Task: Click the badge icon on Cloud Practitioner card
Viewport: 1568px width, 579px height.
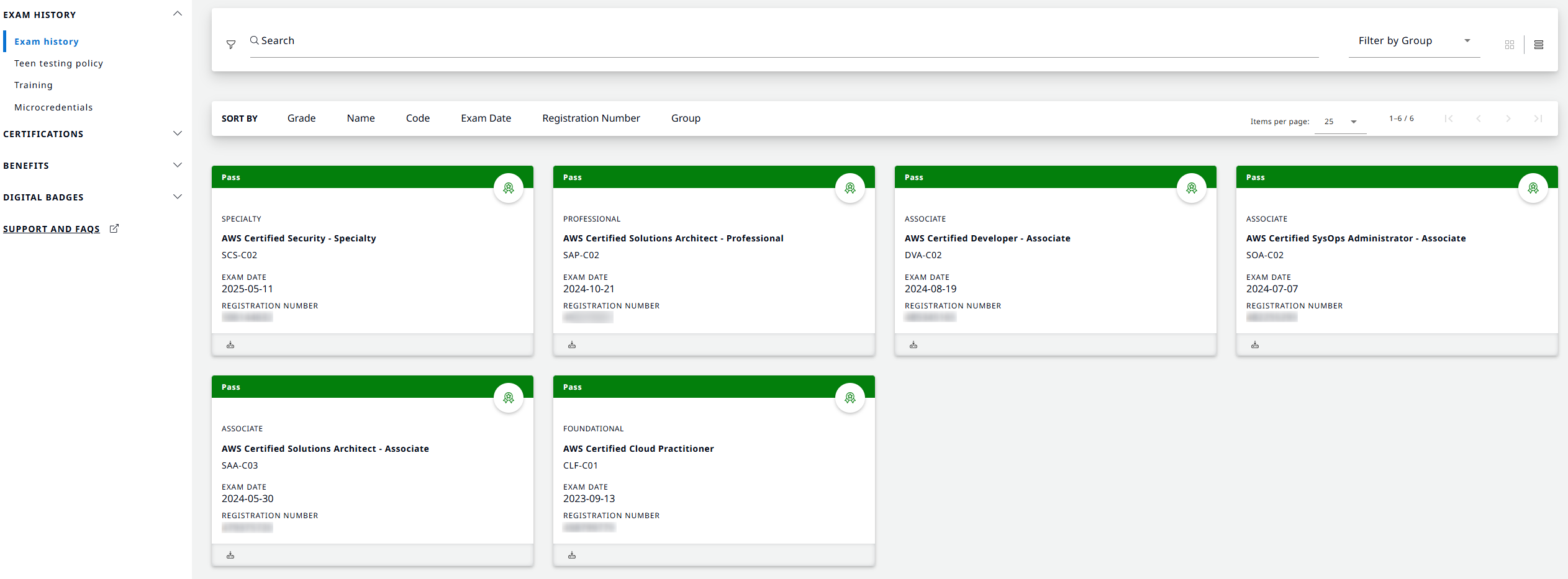Action: (850, 398)
